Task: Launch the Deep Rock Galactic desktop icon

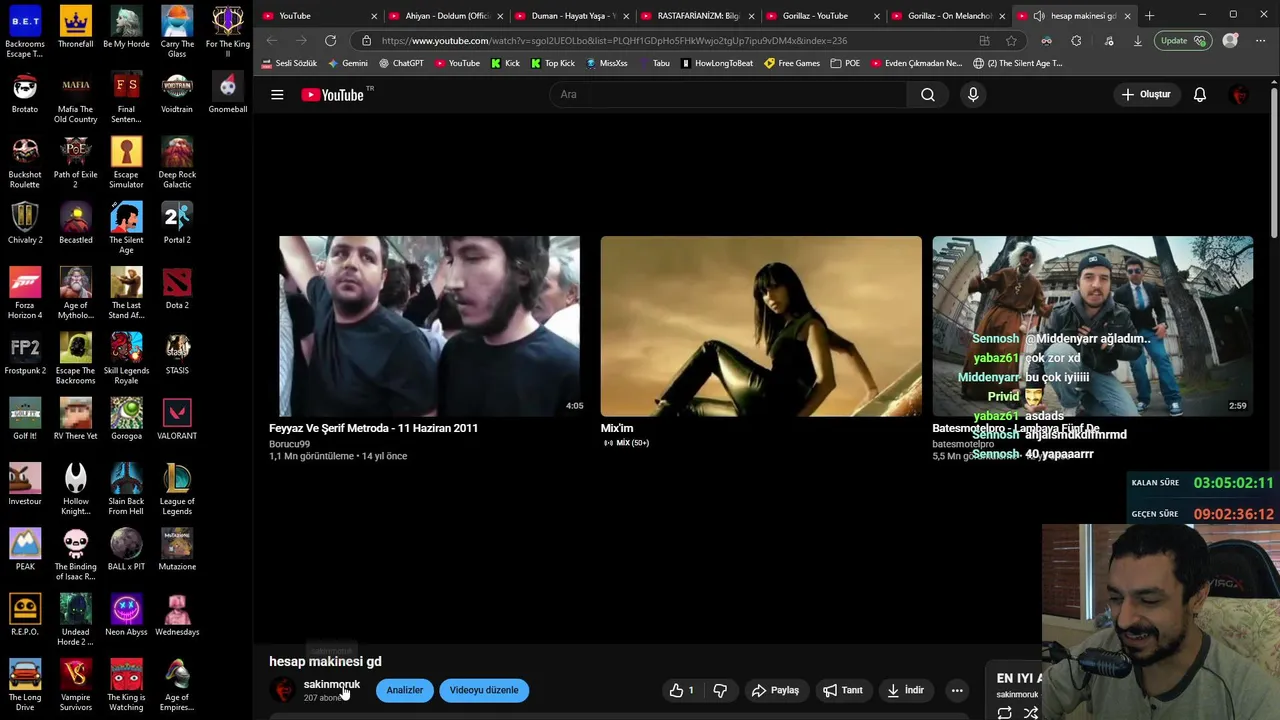Action: click(177, 162)
